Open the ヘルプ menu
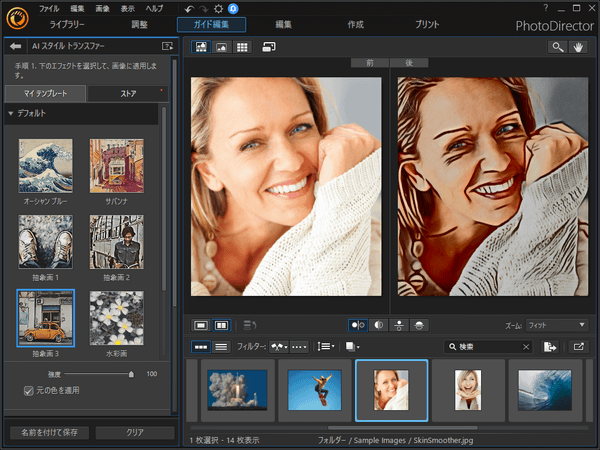Viewport: 600px width, 450px height. point(154,8)
